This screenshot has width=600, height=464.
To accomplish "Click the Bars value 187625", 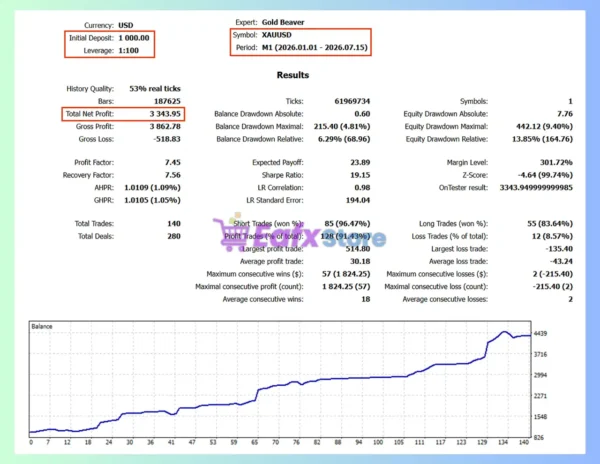I will point(167,101).
